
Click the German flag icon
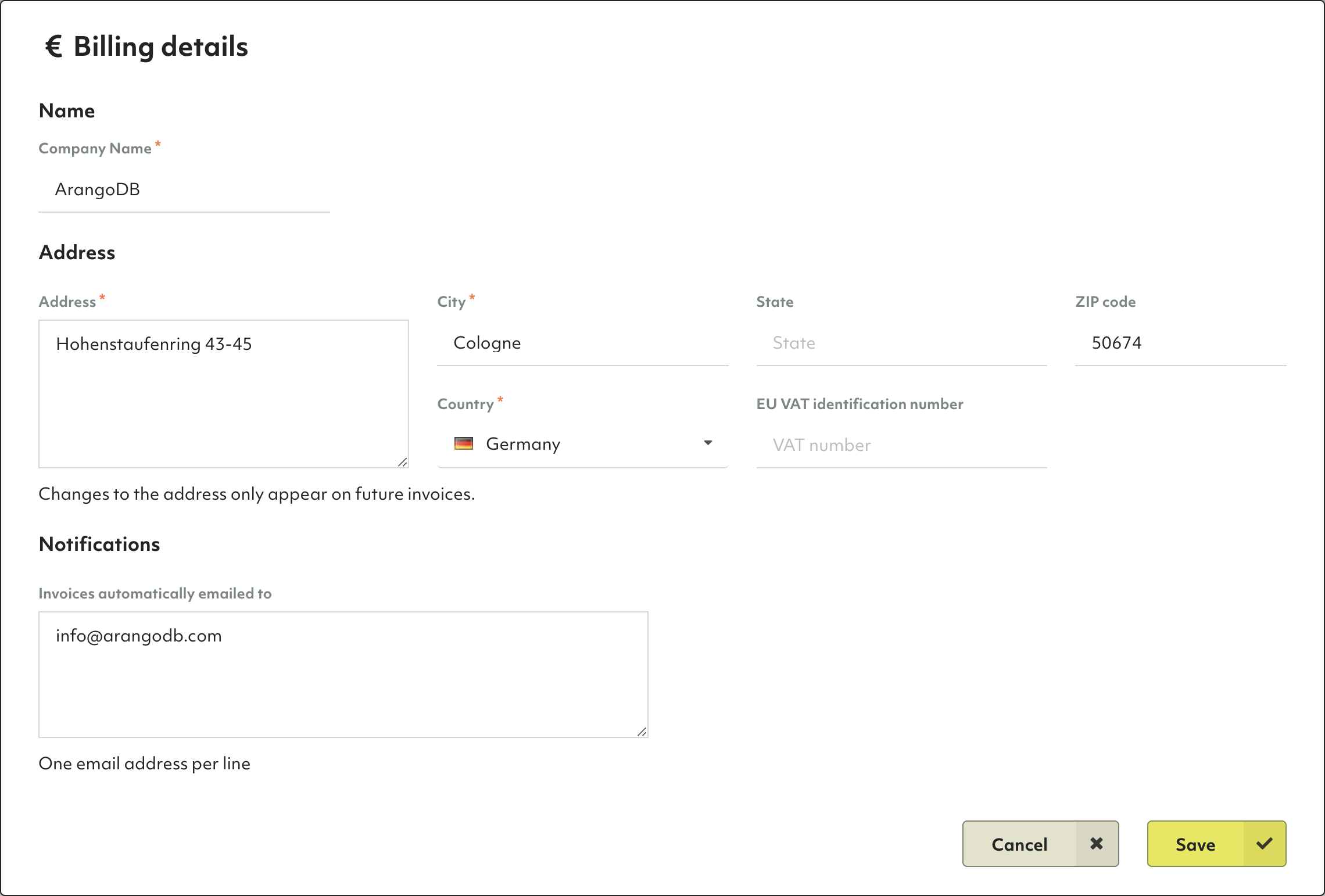pyautogui.click(x=463, y=444)
